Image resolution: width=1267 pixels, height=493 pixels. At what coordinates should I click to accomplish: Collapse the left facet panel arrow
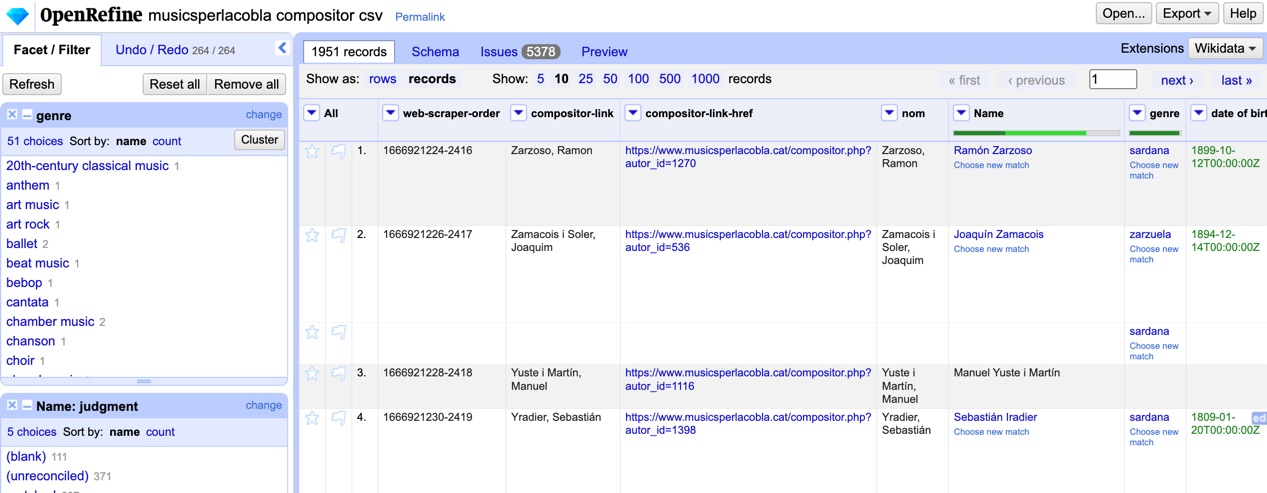click(x=282, y=48)
